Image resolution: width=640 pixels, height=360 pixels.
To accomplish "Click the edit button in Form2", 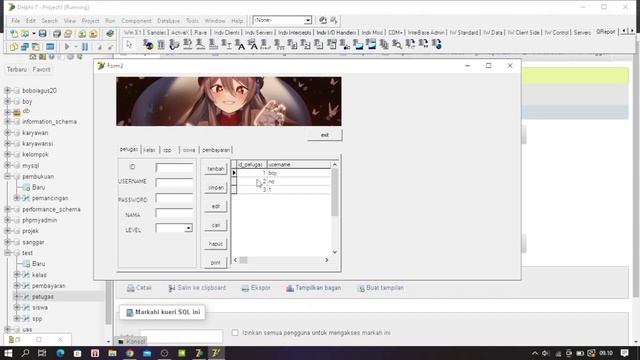I will [216, 207].
